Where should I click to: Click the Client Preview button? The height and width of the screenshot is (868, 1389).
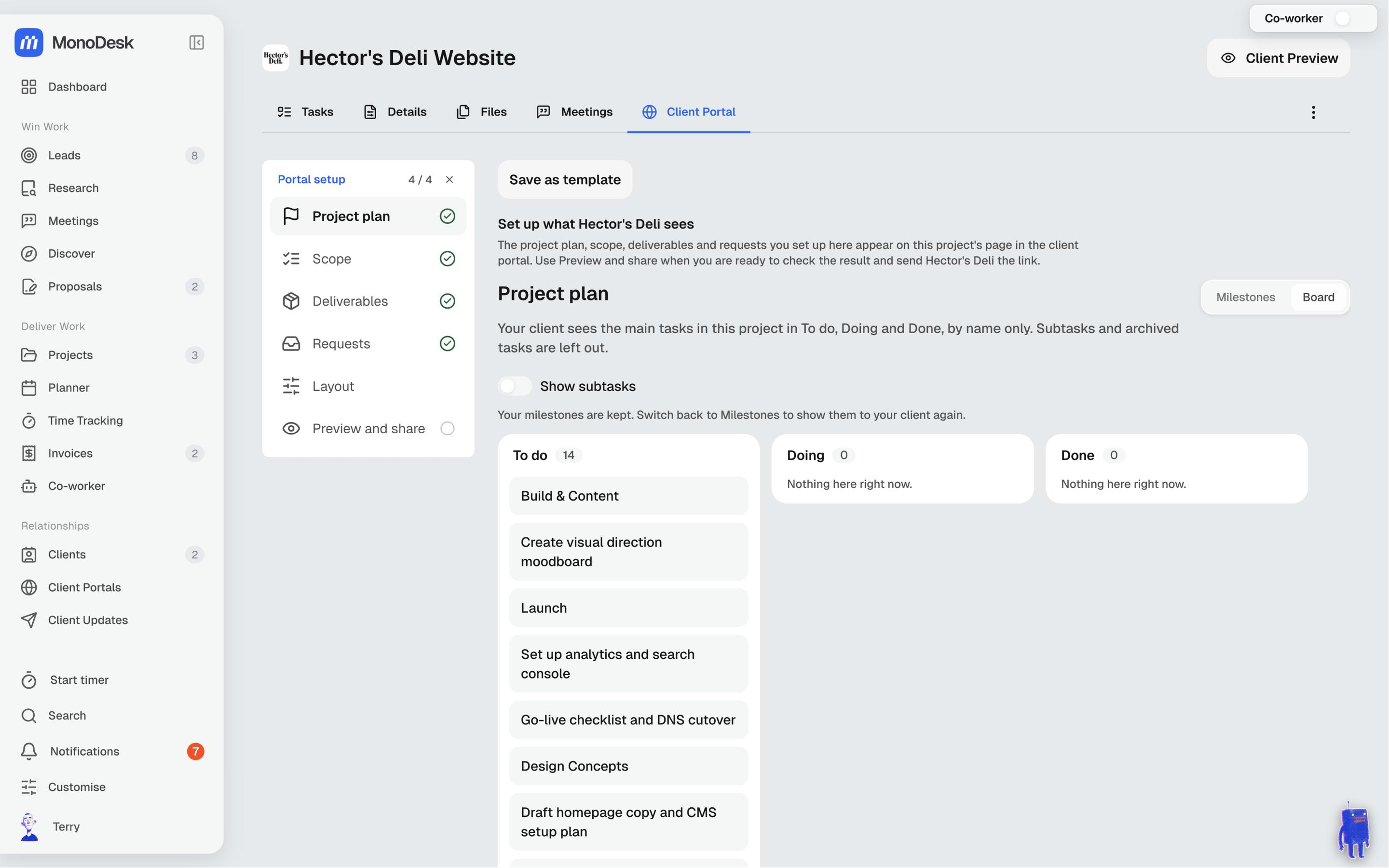(1279, 58)
